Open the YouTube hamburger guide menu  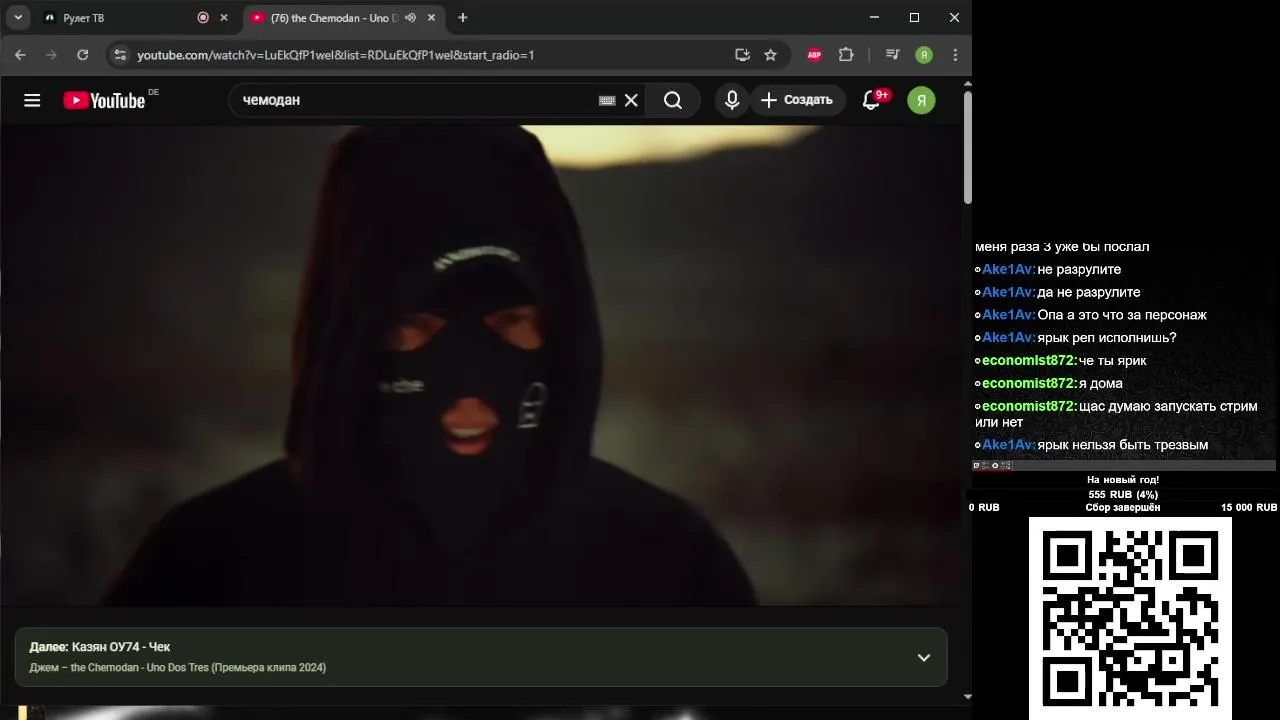click(32, 100)
